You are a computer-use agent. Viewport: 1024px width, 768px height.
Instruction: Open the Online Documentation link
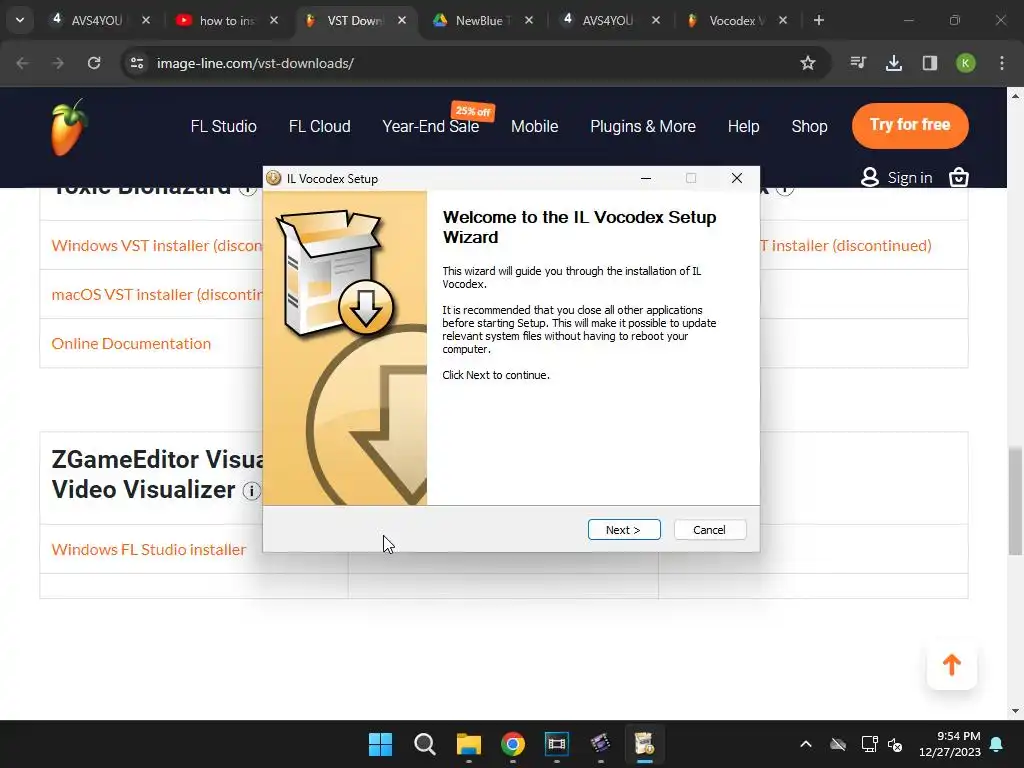point(131,344)
